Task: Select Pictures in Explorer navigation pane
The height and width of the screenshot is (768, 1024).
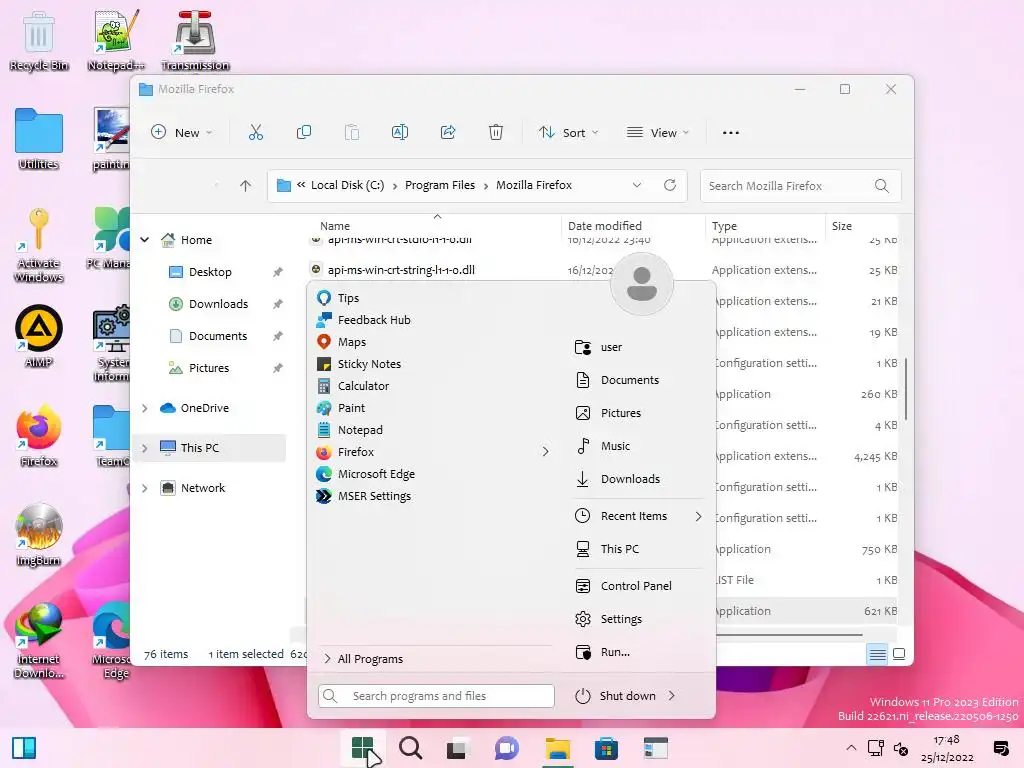Action: click(x=209, y=368)
